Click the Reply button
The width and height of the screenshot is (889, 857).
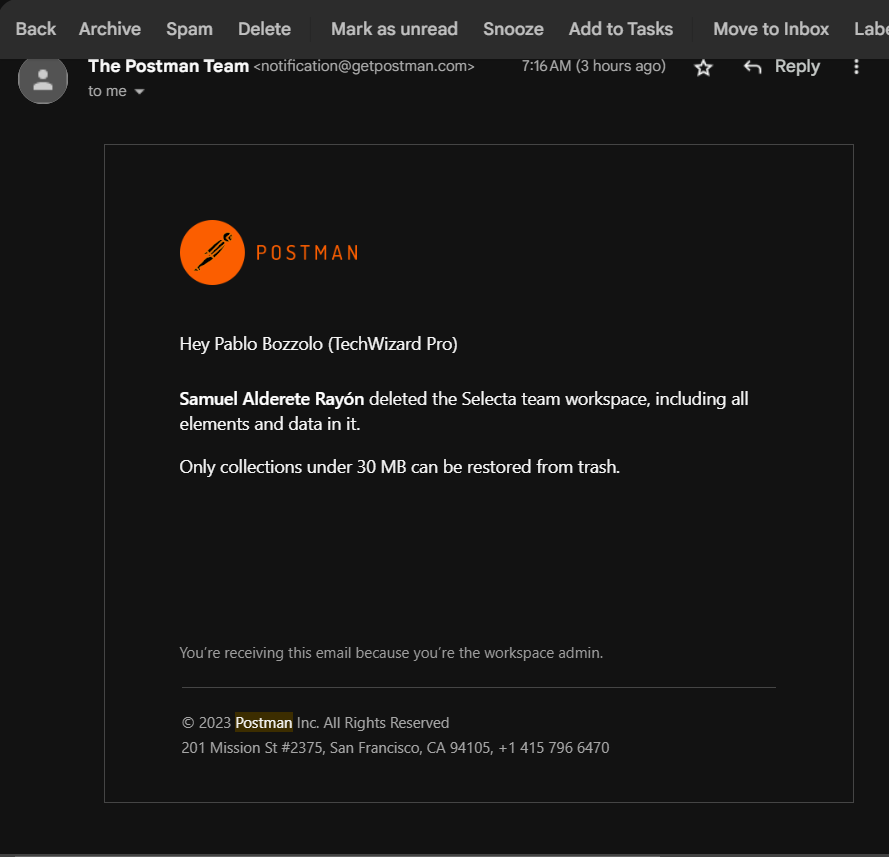[796, 66]
